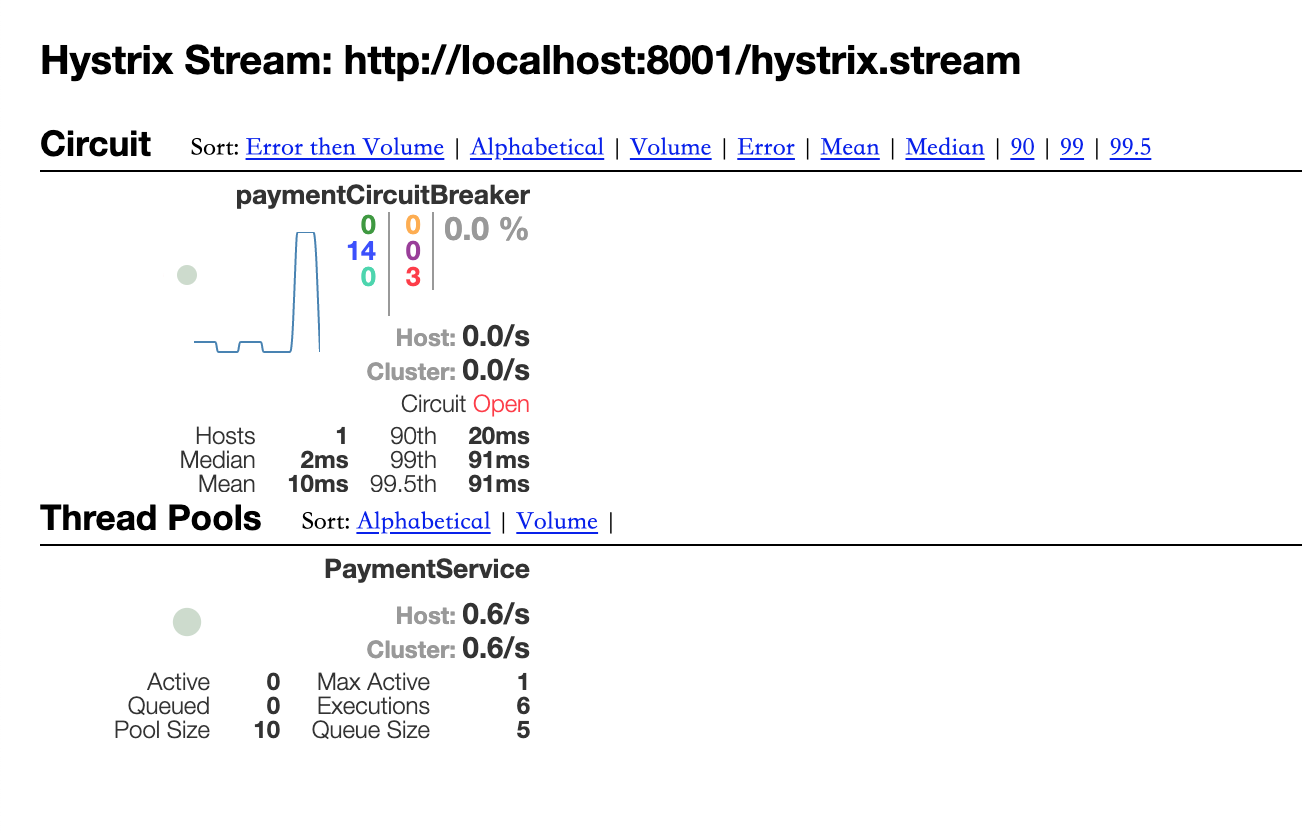
Task: Select the paymentCircuitBreaker circuit title
Action: 383,196
